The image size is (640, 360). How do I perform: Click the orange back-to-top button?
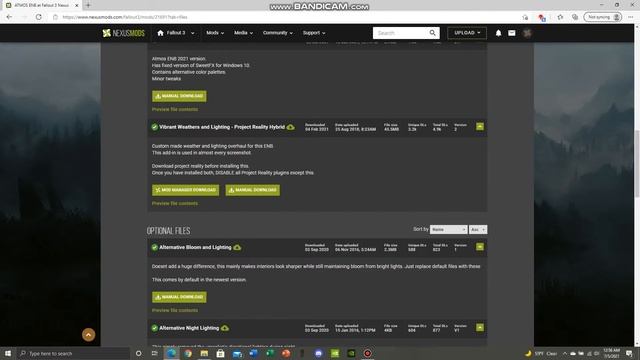tap(89, 335)
